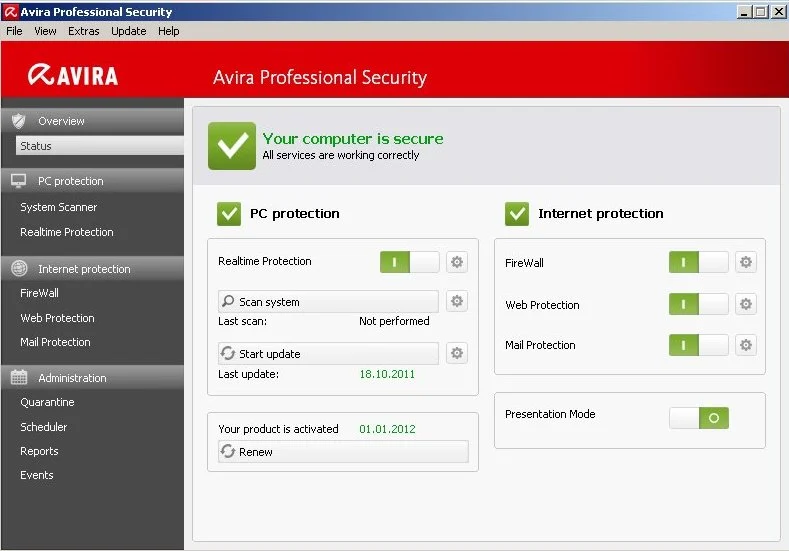Click the last update date 18.10.2011
This screenshot has width=789, height=551.
[x=387, y=374]
